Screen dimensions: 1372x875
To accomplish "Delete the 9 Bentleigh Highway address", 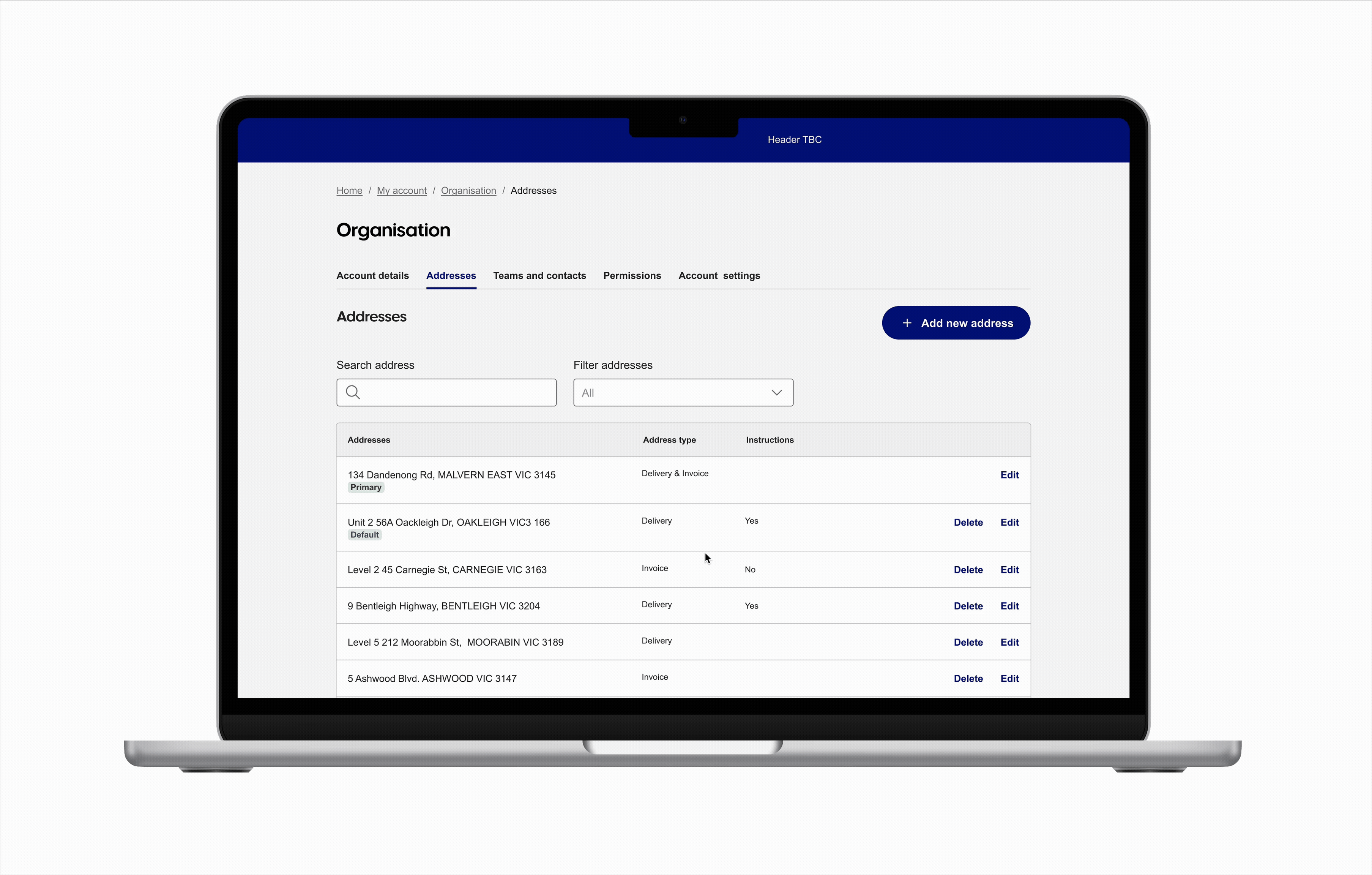I will [x=968, y=606].
